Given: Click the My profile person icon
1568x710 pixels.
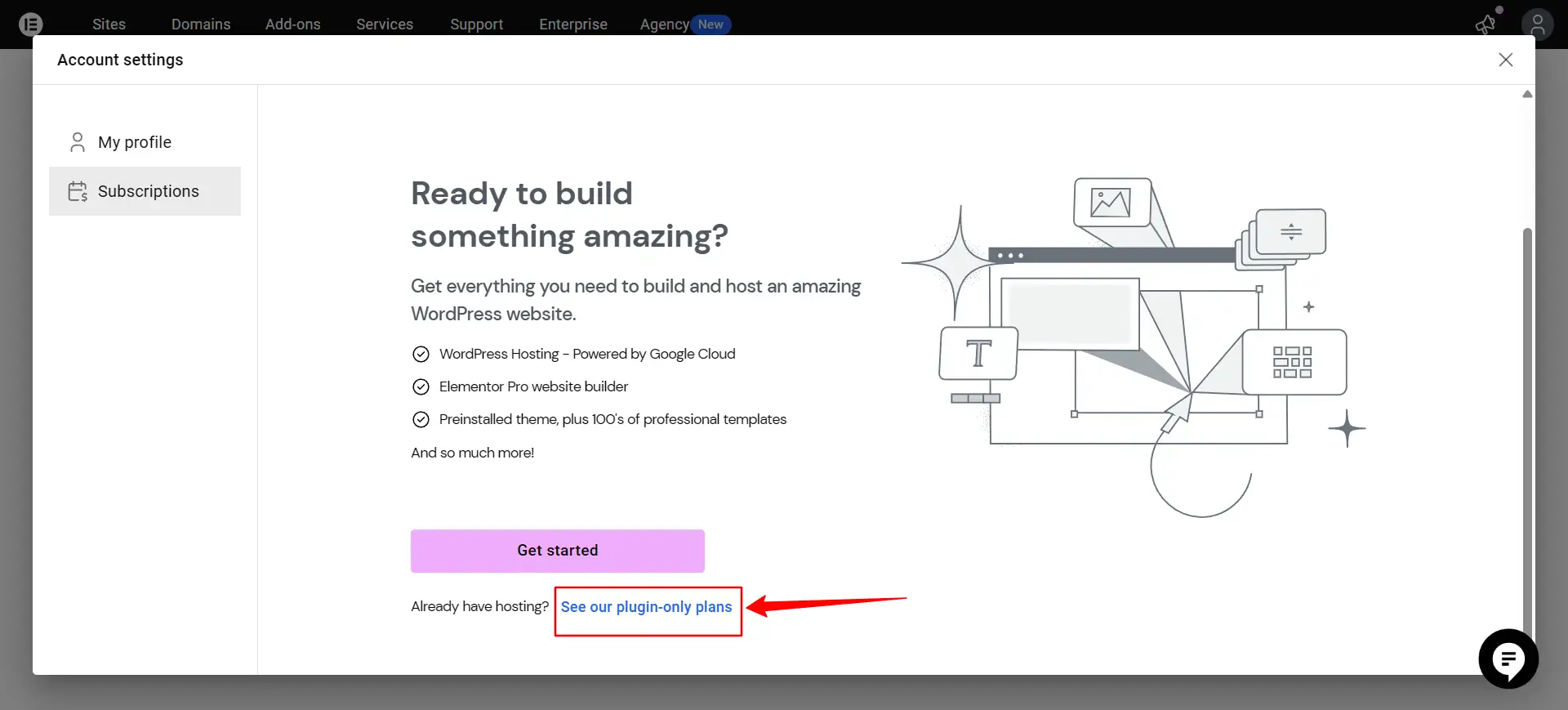Looking at the screenshot, I should (78, 142).
